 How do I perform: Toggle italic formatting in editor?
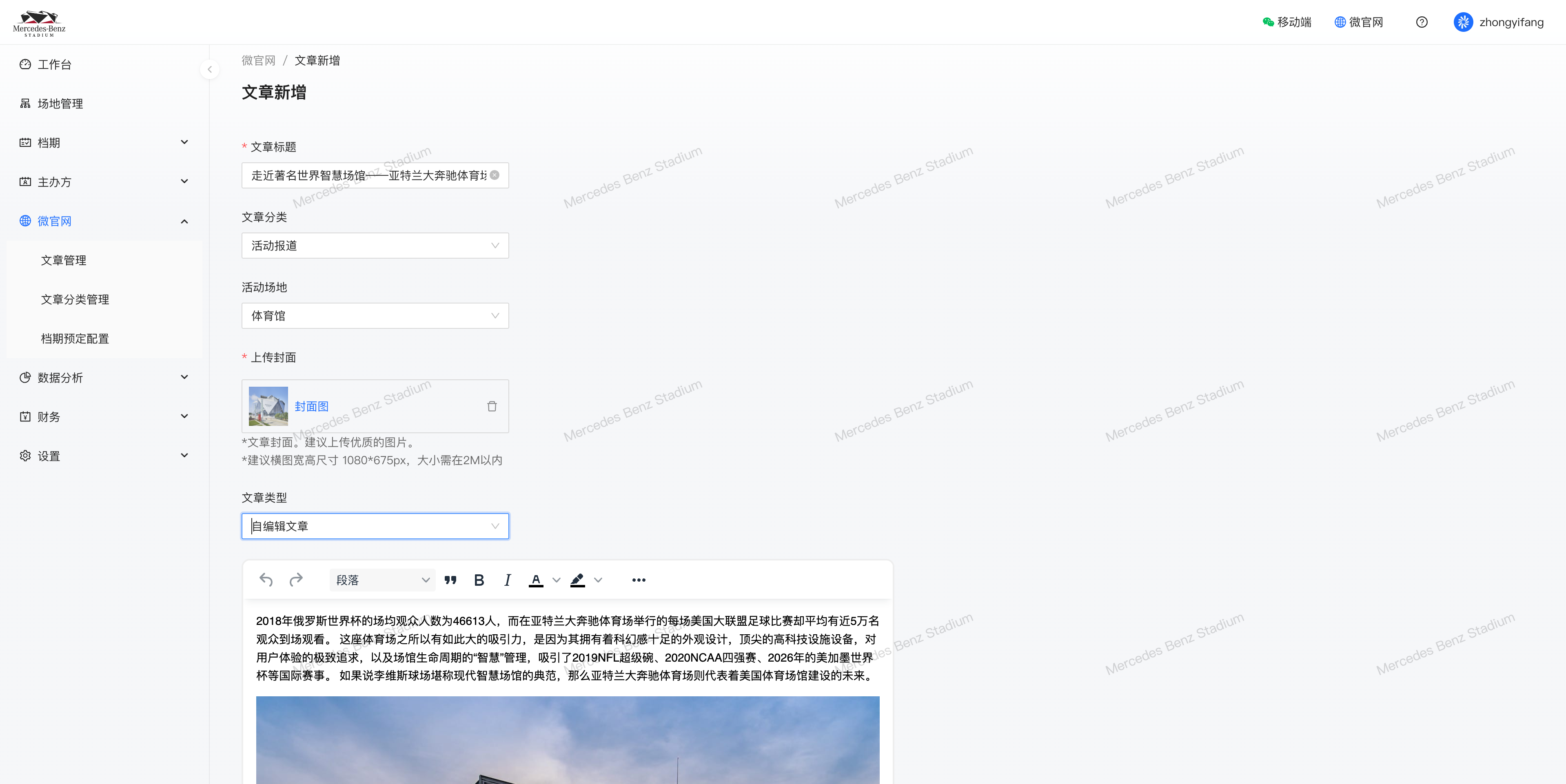(507, 580)
